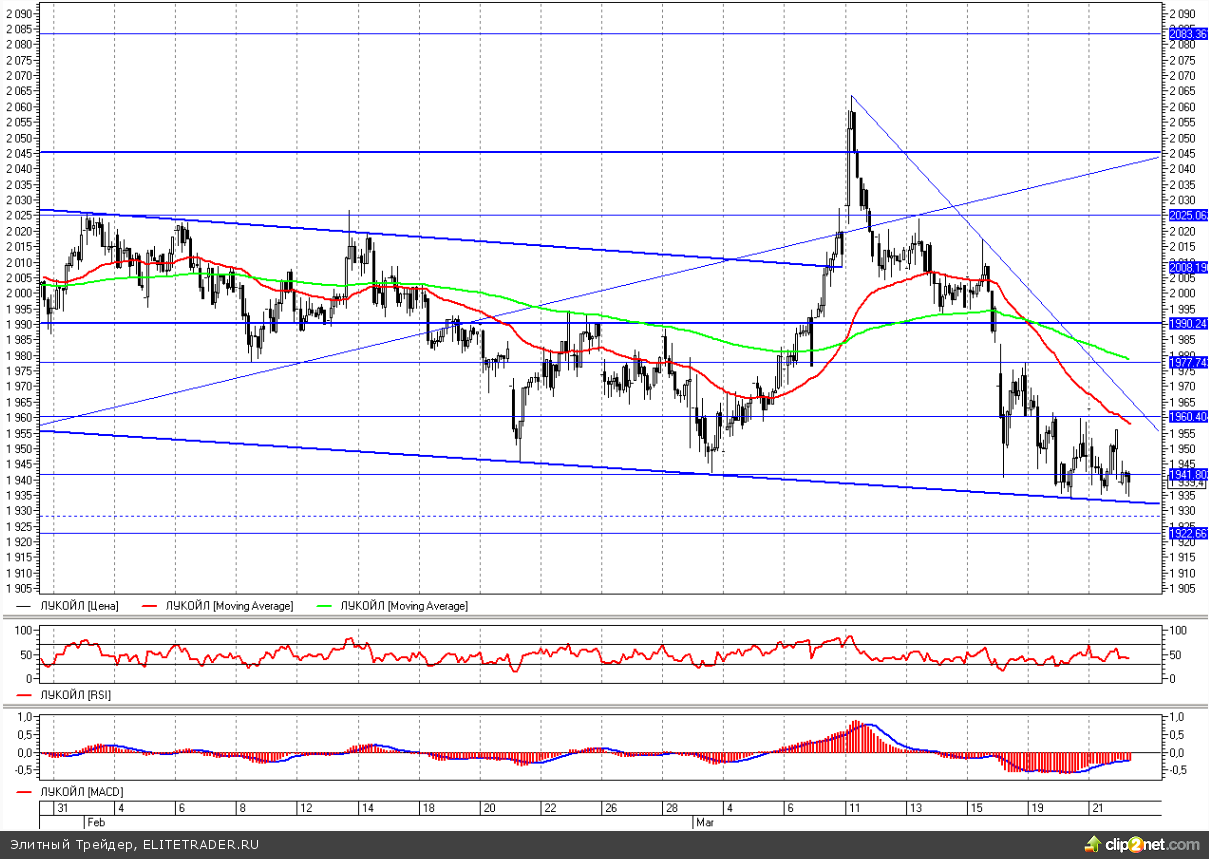Select the 1941.80 current price tag

tap(1187, 474)
